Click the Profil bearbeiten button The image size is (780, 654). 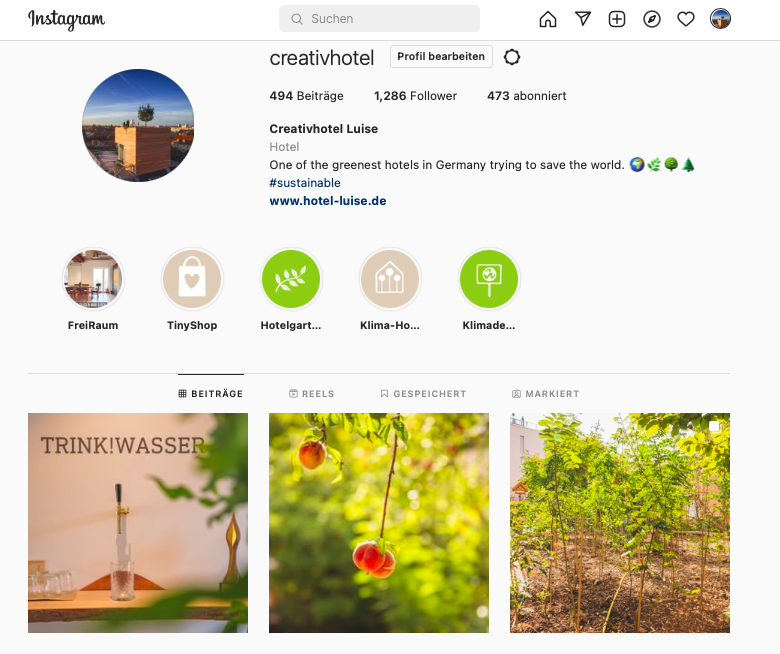coord(441,56)
